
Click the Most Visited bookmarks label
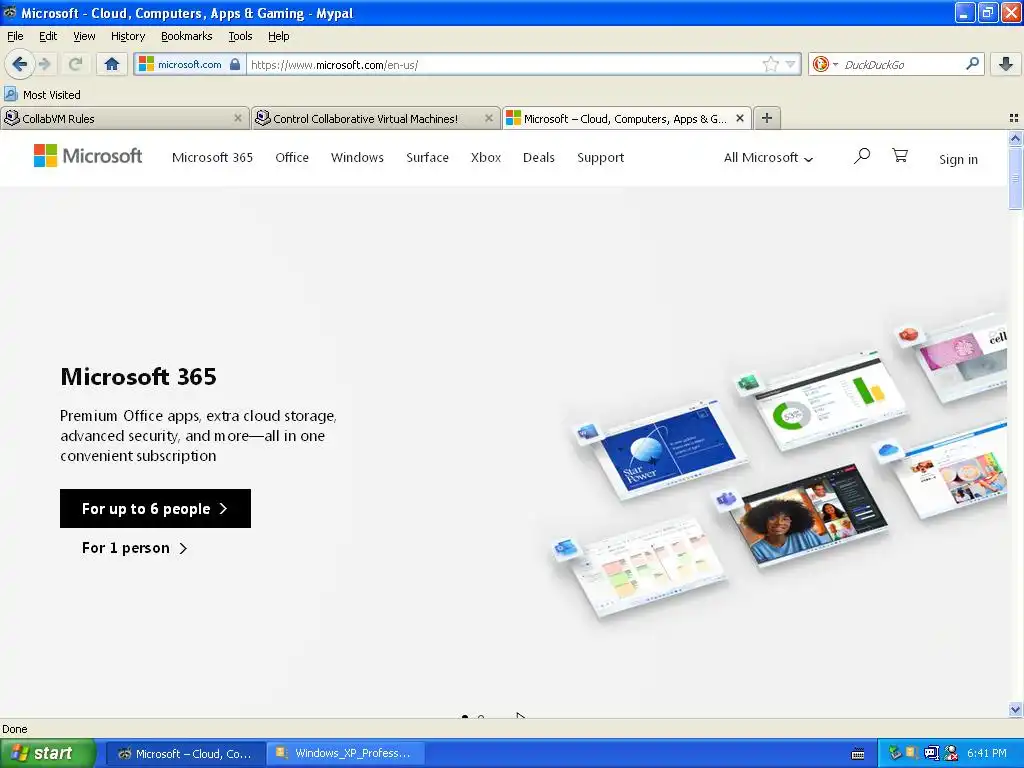tap(52, 95)
